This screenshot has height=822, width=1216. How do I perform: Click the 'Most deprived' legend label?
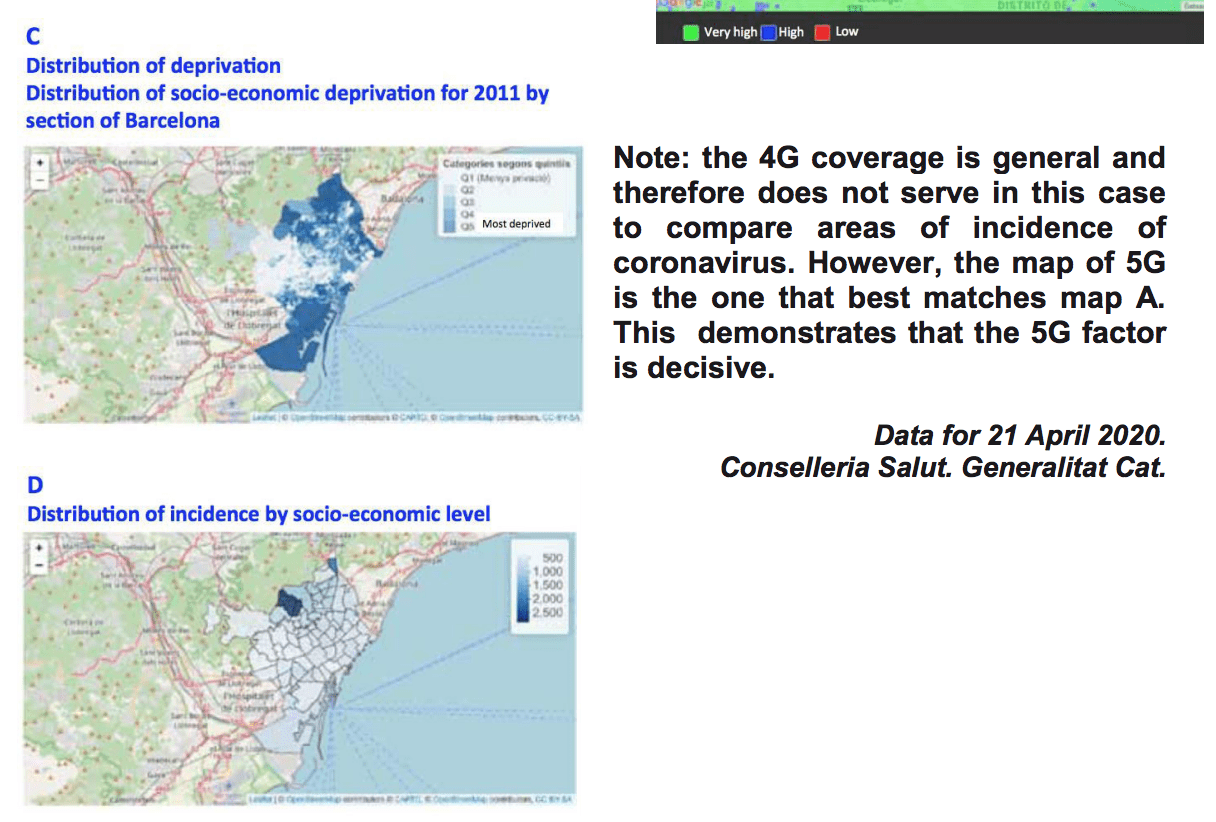point(516,224)
